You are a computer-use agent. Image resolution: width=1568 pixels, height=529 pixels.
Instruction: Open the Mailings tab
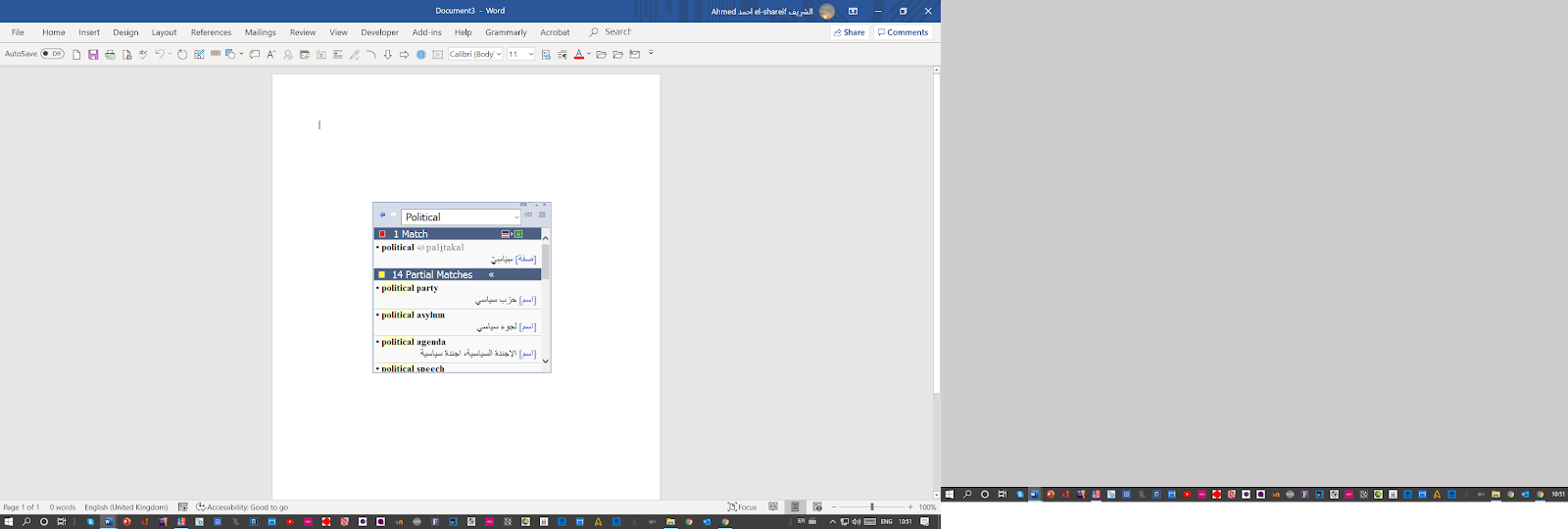coord(261,32)
